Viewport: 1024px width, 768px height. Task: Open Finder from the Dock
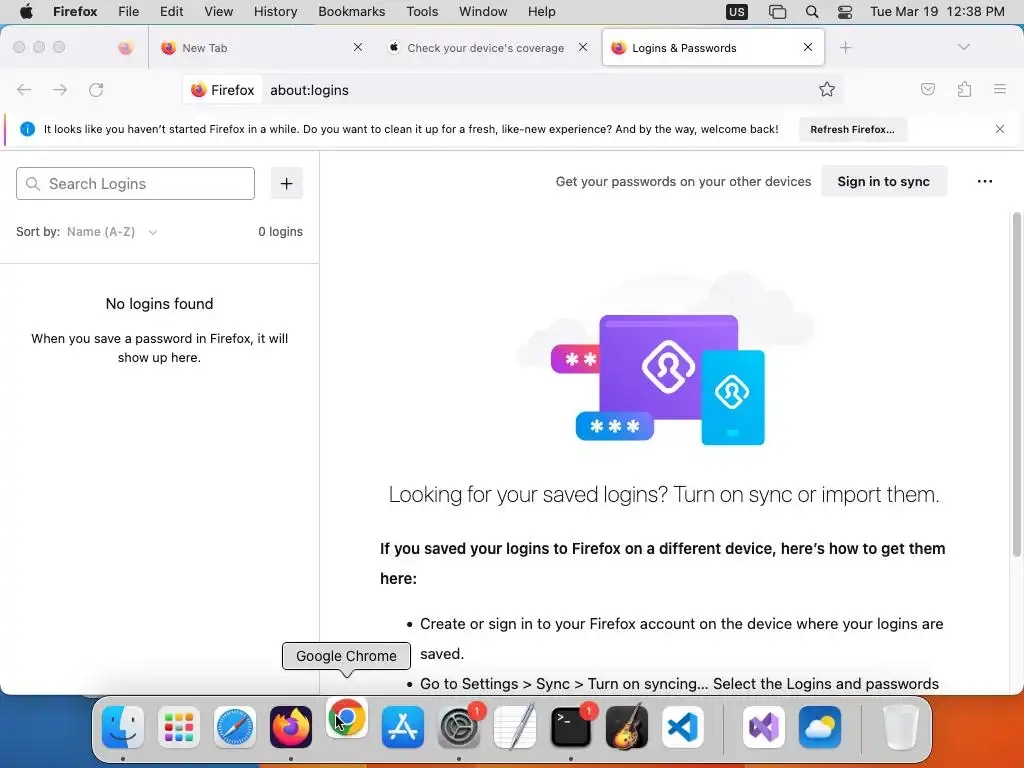pyautogui.click(x=123, y=727)
